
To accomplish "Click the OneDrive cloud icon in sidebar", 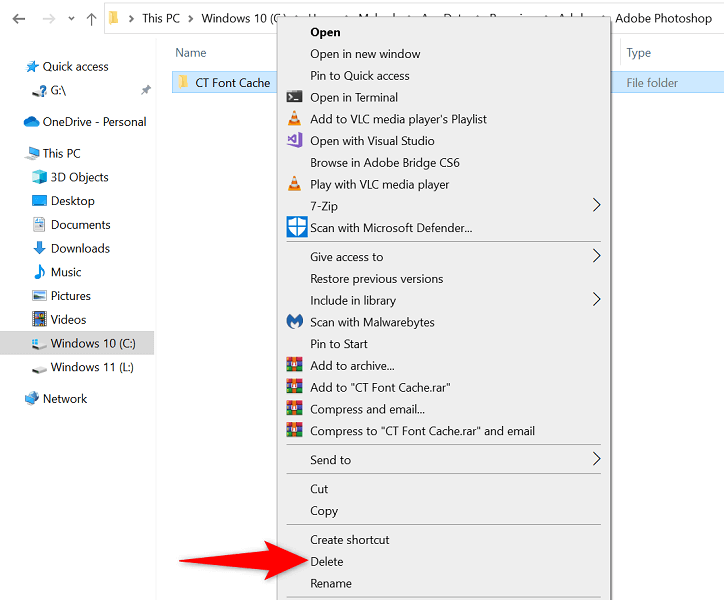I will pos(31,122).
